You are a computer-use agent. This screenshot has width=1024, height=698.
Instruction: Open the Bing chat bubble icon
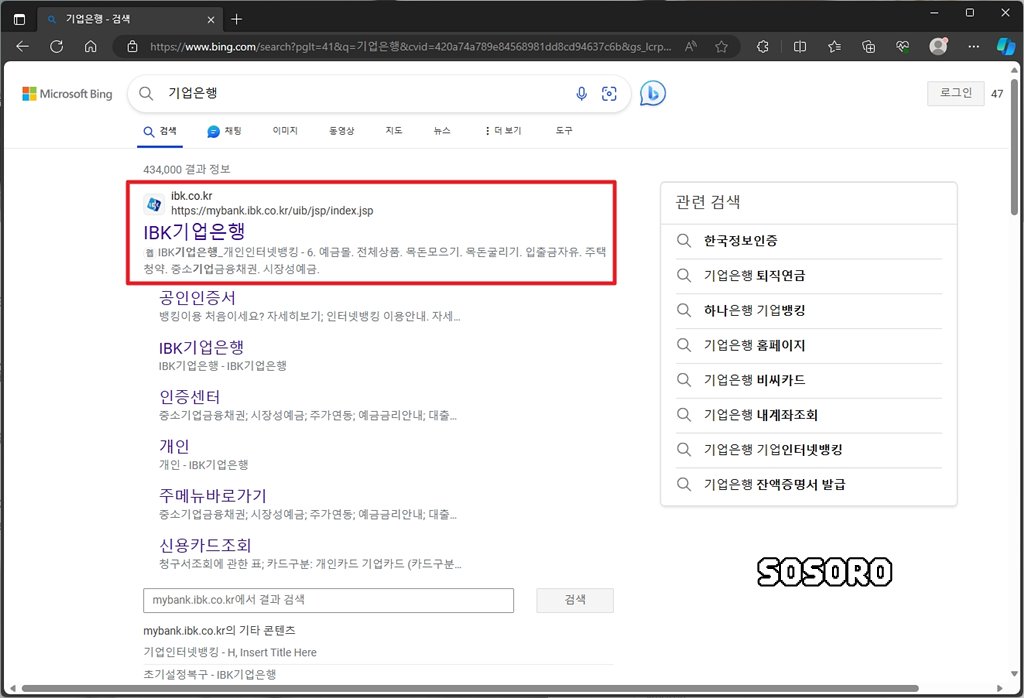pos(652,94)
